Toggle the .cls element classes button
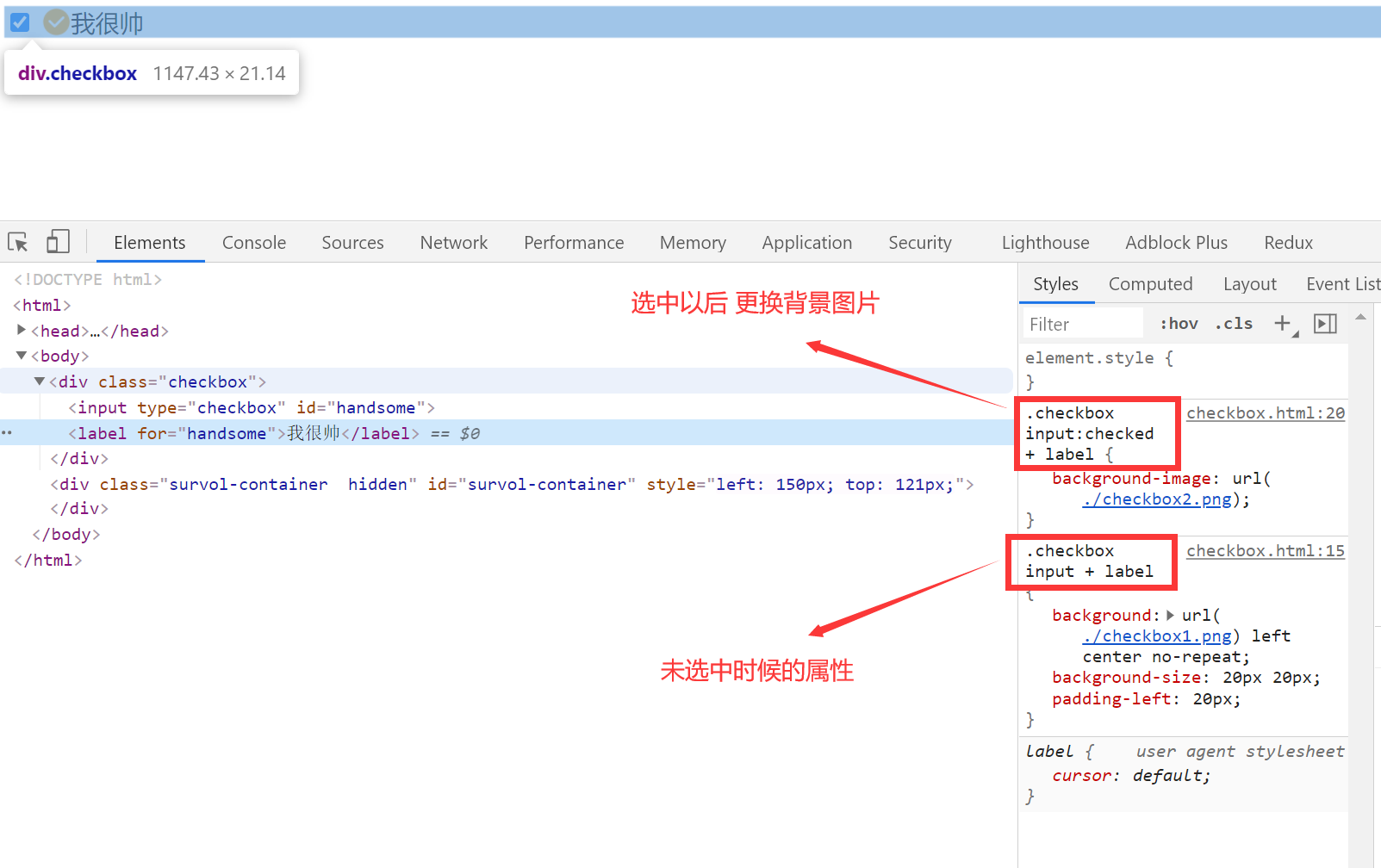Image resolution: width=1381 pixels, height=868 pixels. 1234,324
